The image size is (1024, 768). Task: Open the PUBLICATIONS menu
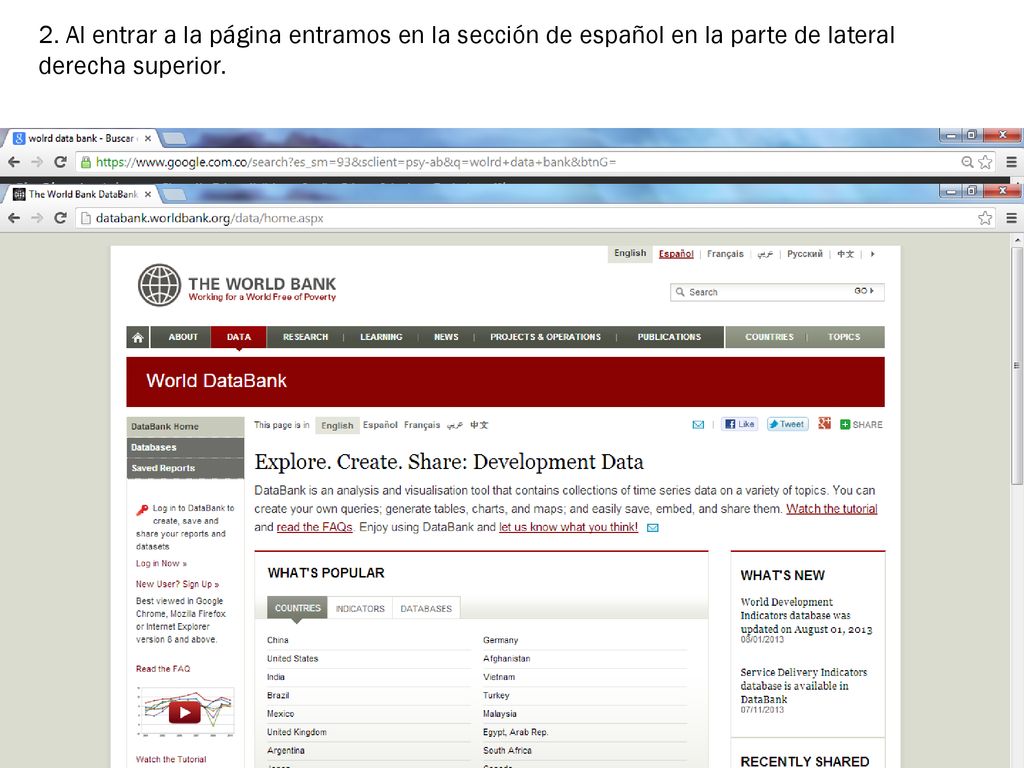(x=669, y=337)
